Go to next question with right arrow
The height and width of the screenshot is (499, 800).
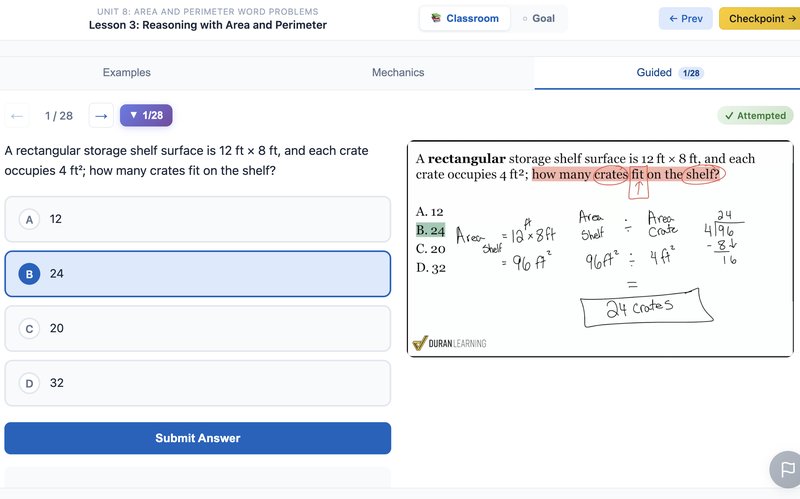point(101,116)
